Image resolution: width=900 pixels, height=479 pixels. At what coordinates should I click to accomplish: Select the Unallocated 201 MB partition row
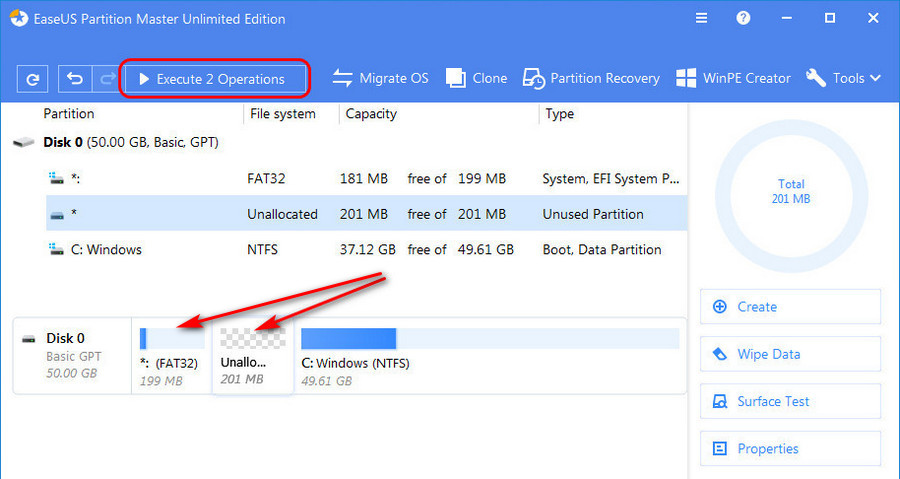(x=366, y=213)
